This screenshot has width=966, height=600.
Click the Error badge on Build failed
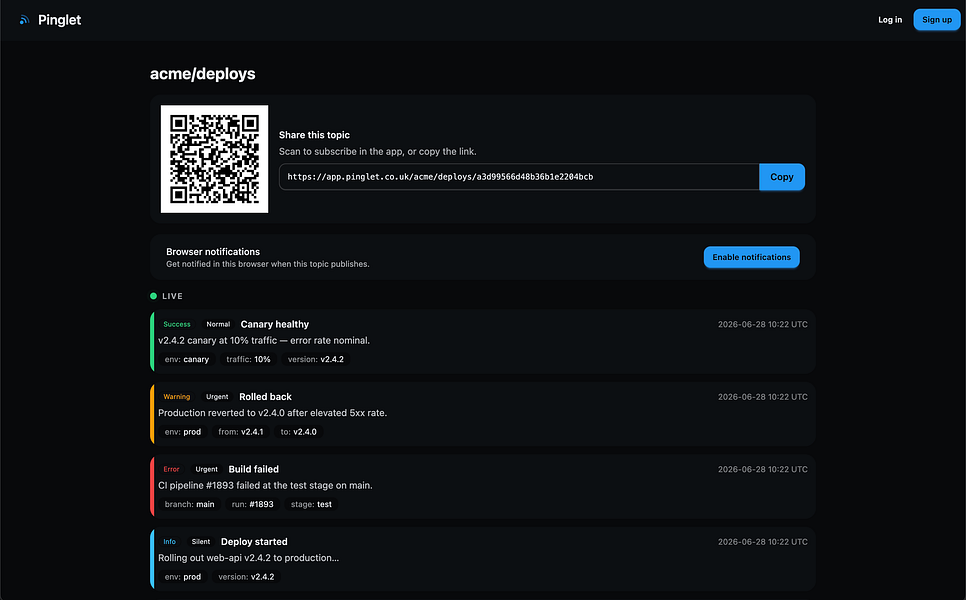tap(171, 469)
